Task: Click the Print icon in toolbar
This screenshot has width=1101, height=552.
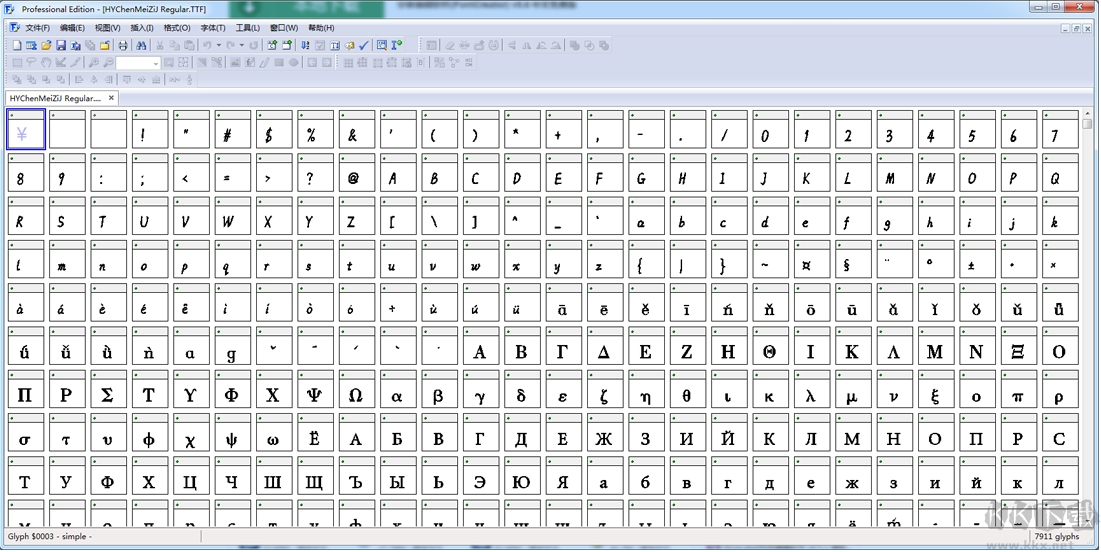Action: tap(123, 46)
